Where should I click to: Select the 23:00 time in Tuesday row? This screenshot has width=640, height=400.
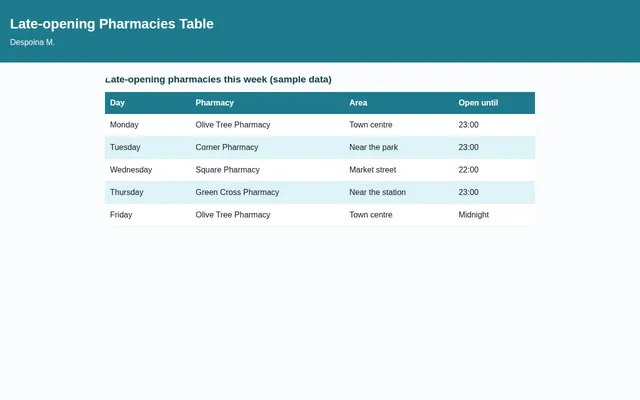(x=494, y=147)
